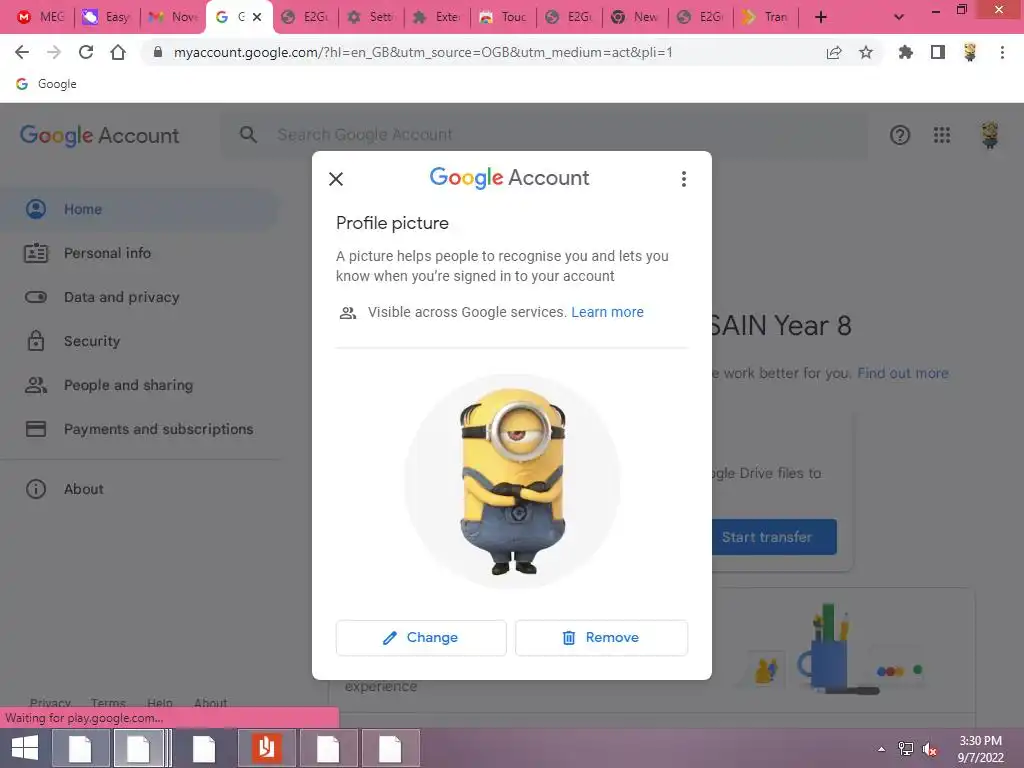This screenshot has height=768, width=1024.
Task: Switch to the New tab
Action: pos(634,17)
